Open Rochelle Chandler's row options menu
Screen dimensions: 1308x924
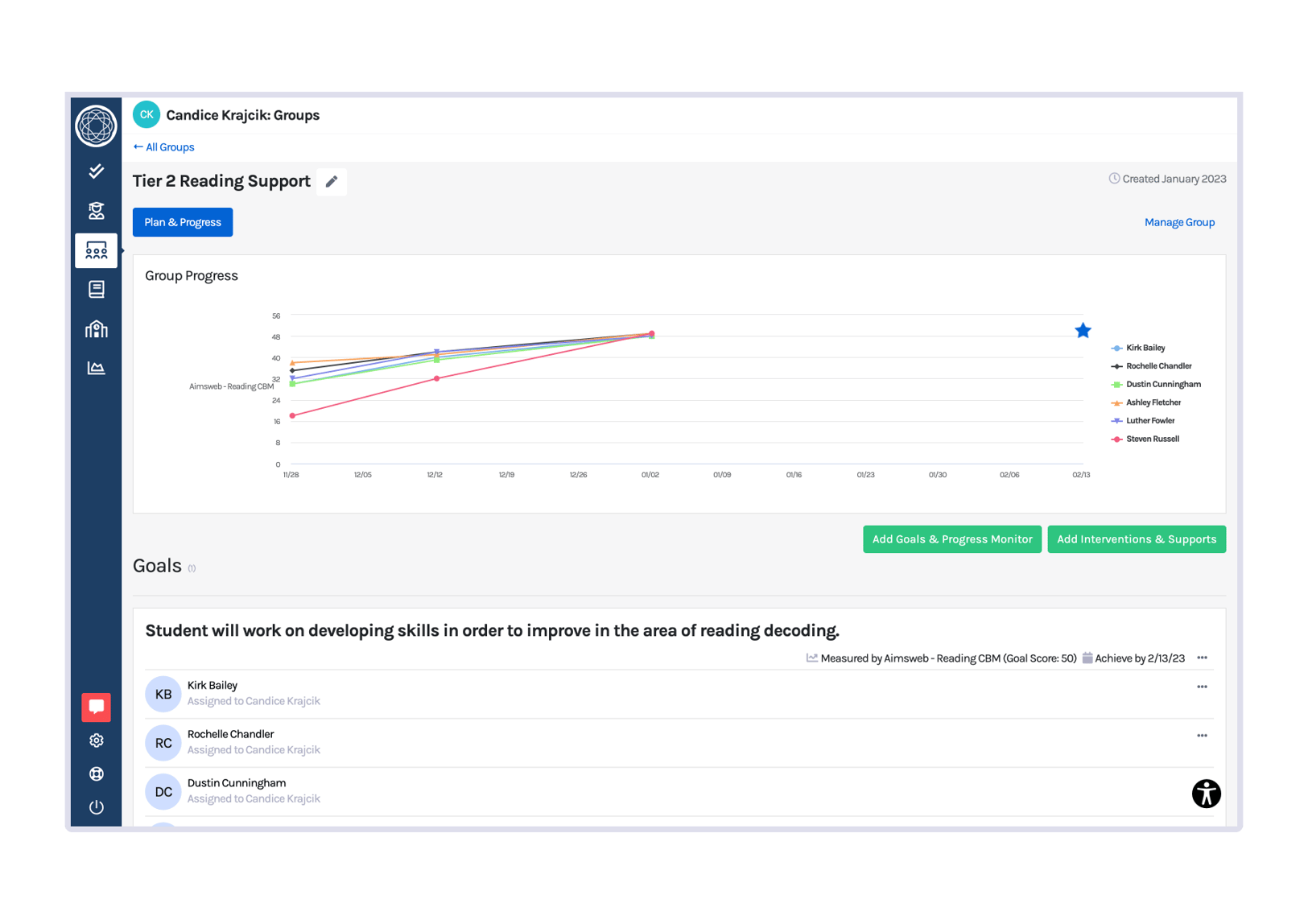1202,735
